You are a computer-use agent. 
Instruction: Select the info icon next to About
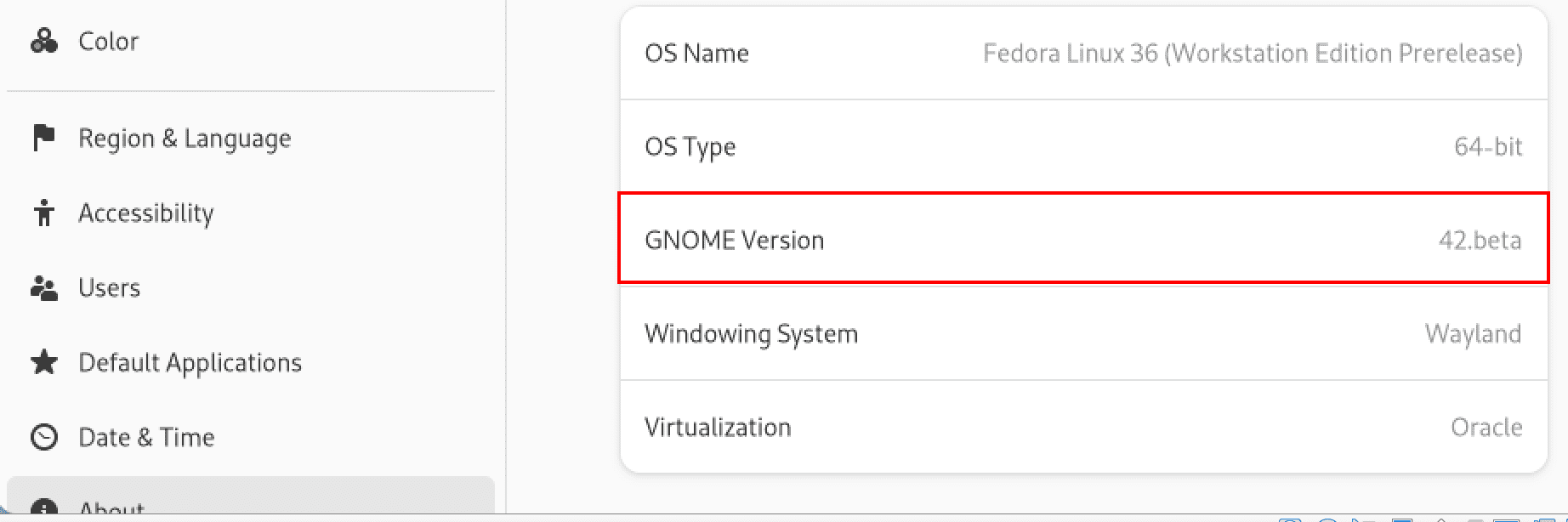(x=43, y=508)
